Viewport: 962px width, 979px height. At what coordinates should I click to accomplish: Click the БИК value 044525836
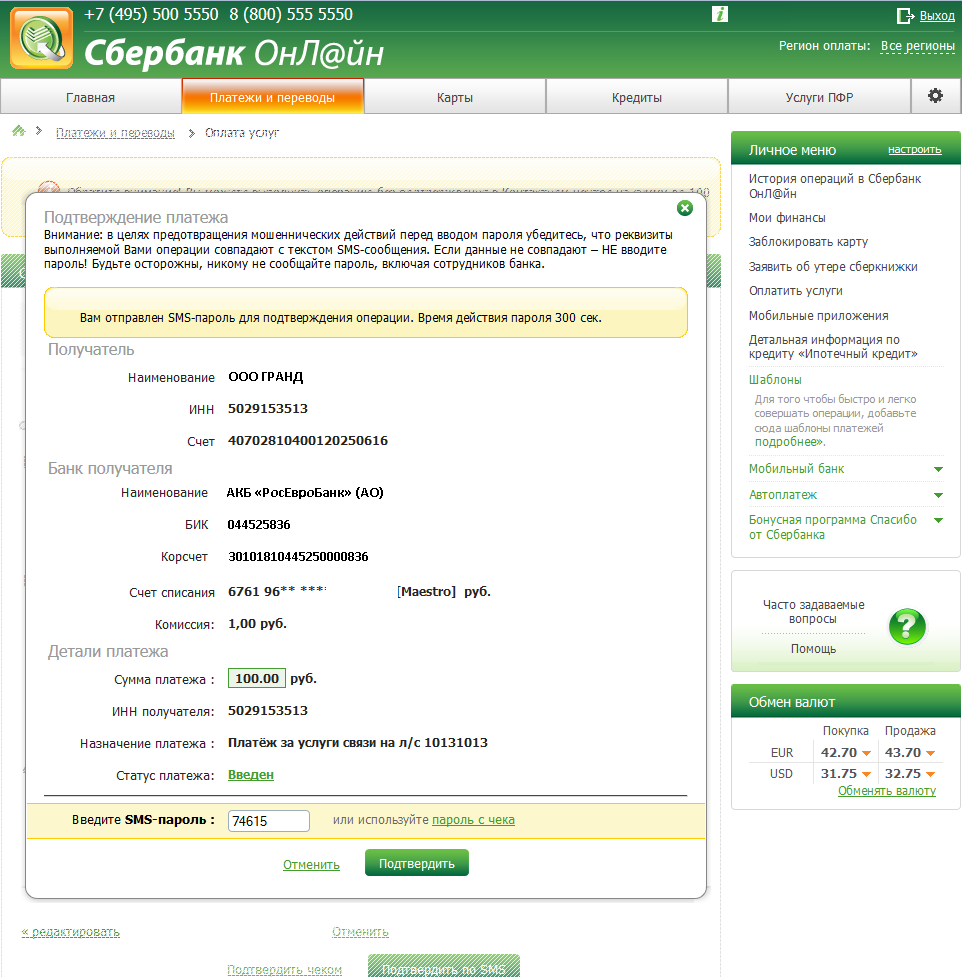[x=259, y=524]
